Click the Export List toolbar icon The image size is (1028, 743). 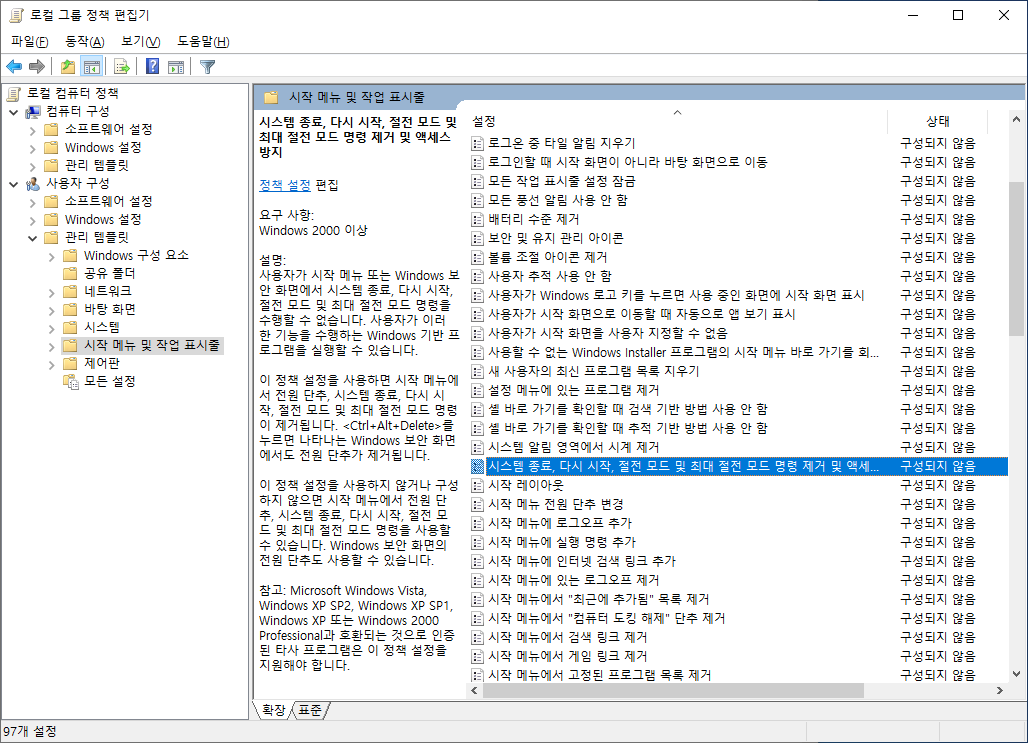121,66
